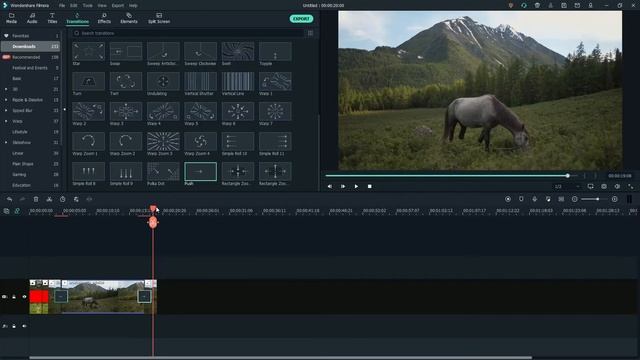Click the voiceover microphone icon
640x360 pixels.
tap(534, 199)
